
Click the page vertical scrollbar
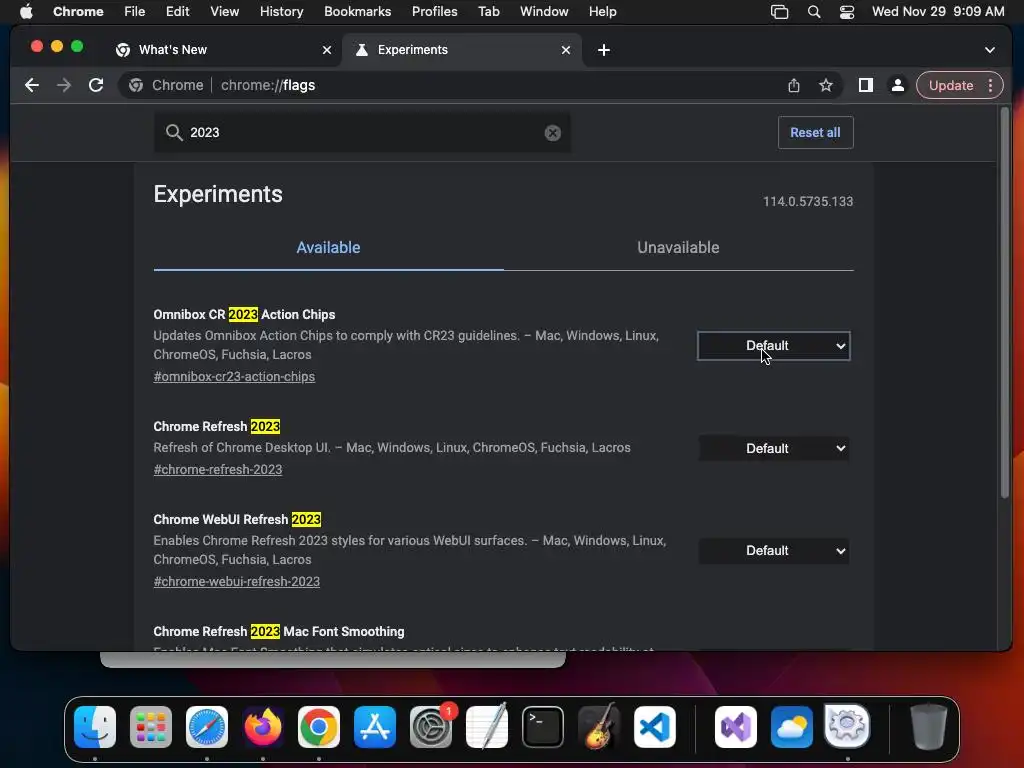1004,304
